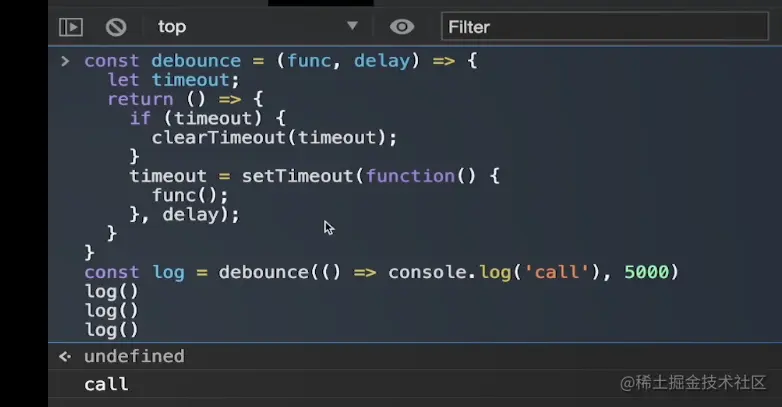The image size is (782, 407).
Task: Click the '5000' delay value
Action: click(x=646, y=272)
